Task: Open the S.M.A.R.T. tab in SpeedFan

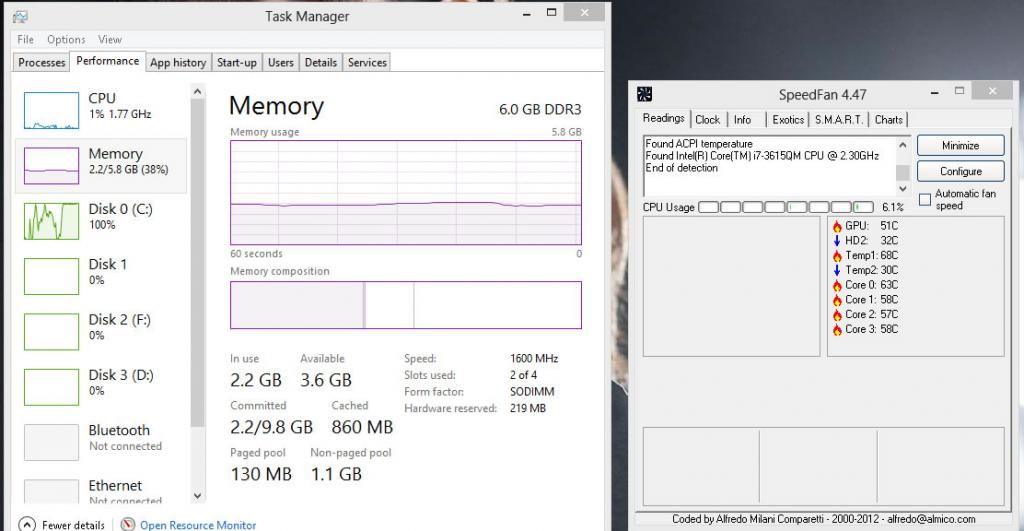Action: [839, 120]
